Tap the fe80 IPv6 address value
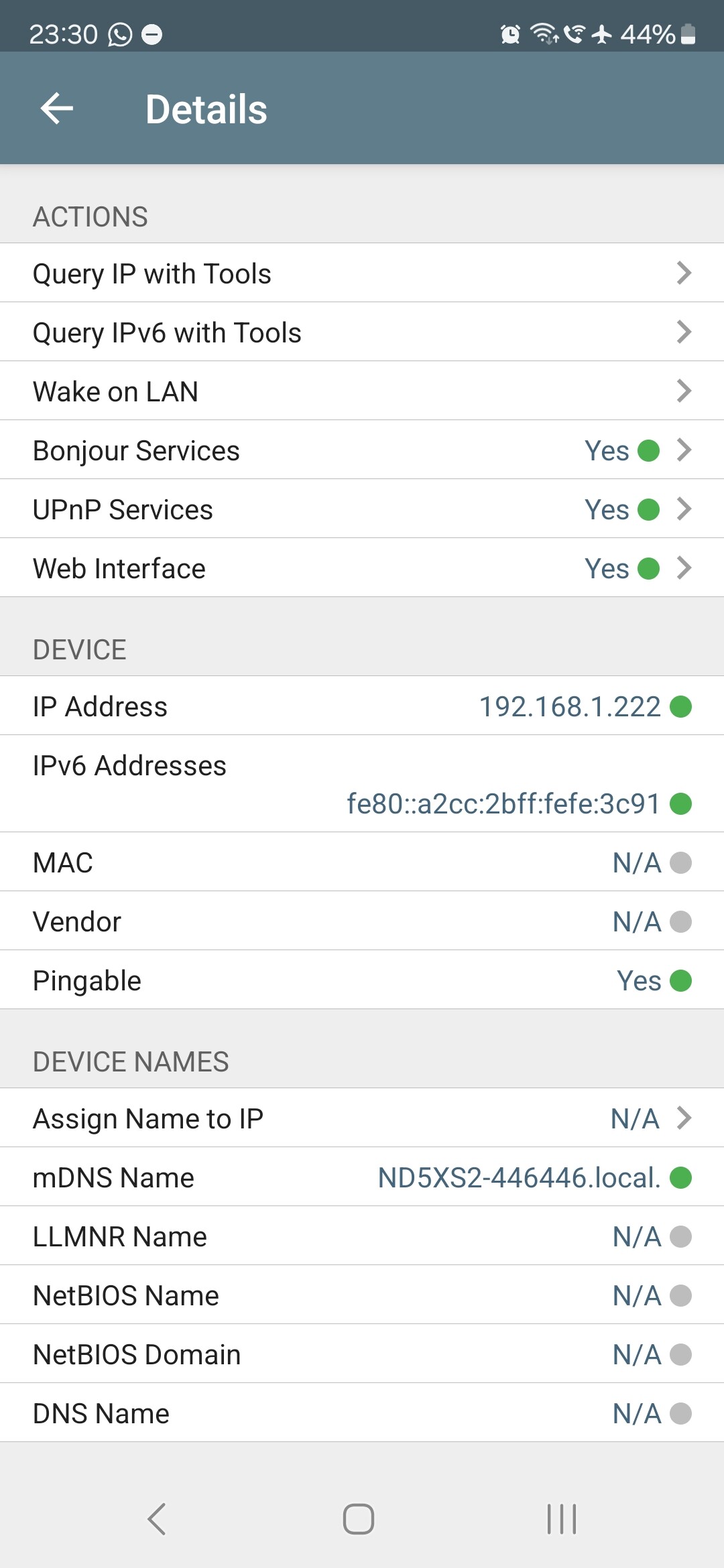The height and width of the screenshot is (1568, 724). click(503, 803)
